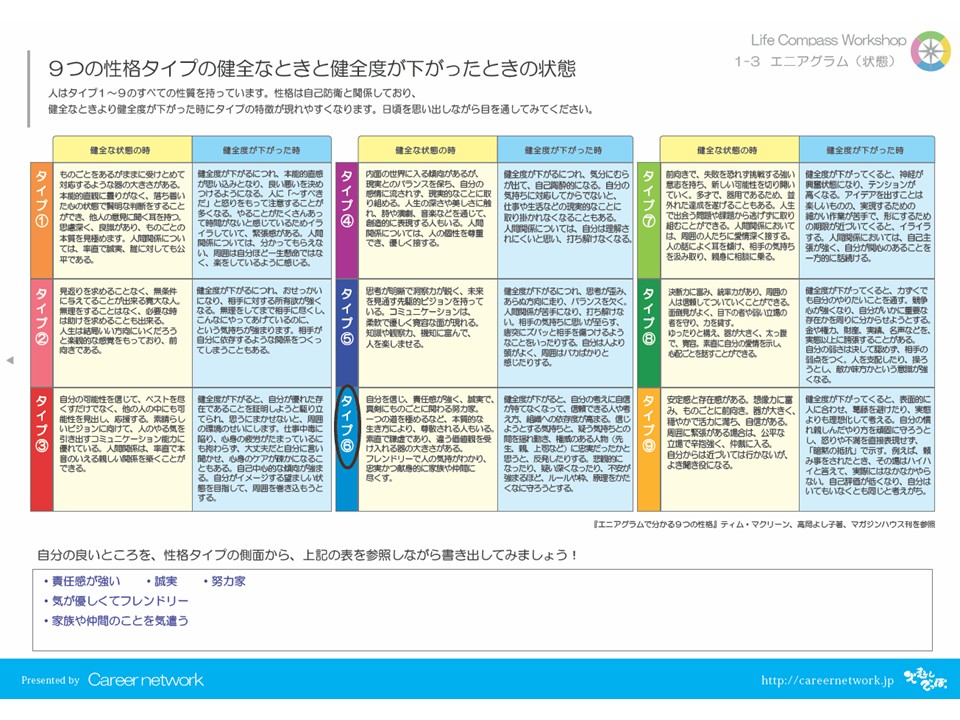Click the prompt '自分の良いところを、性格タイプの側面から…'
Image resolution: width=960 pixels, height=720 pixels.
pyautogui.click(x=307, y=555)
